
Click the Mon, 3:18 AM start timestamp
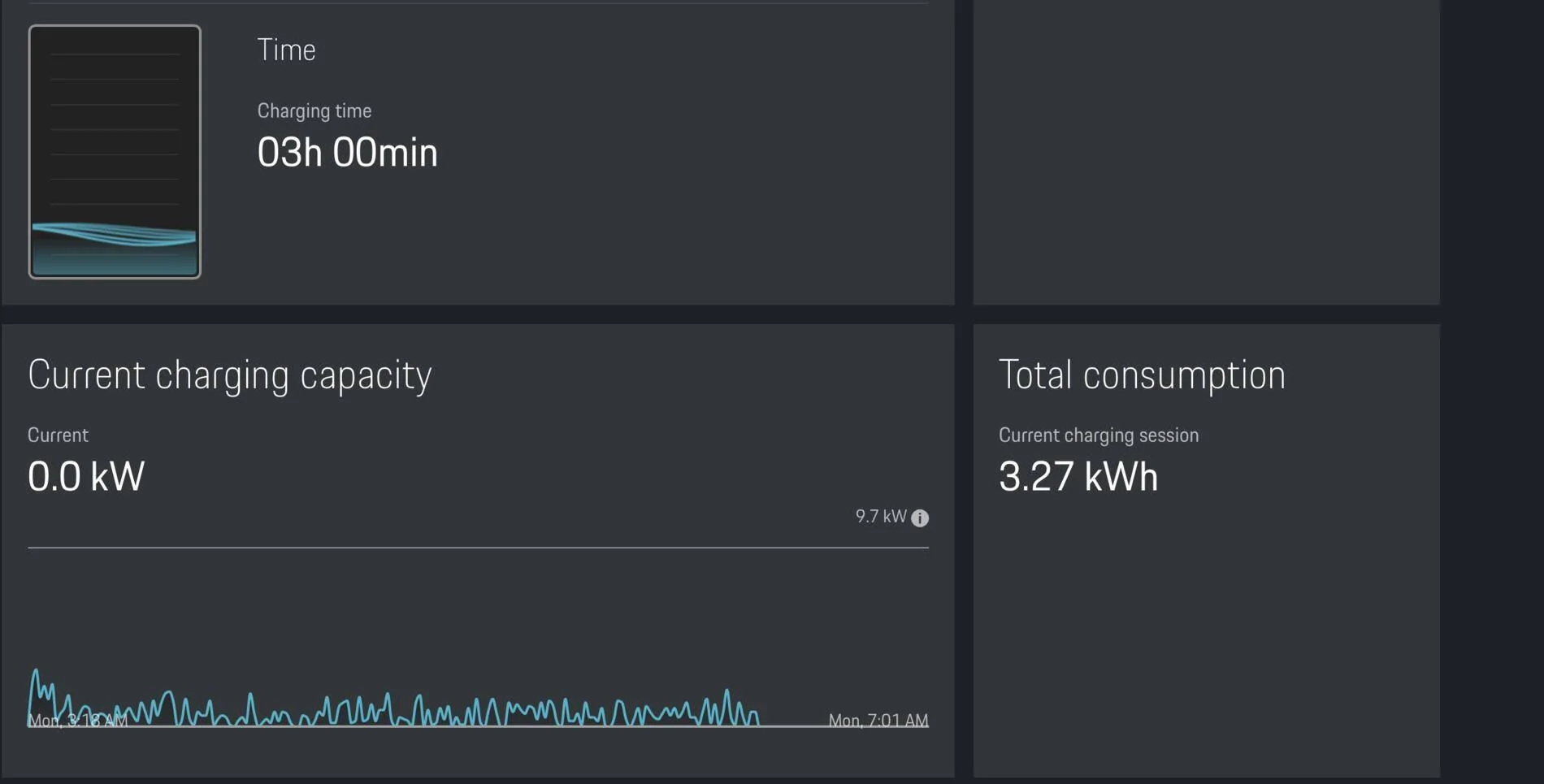(x=78, y=721)
